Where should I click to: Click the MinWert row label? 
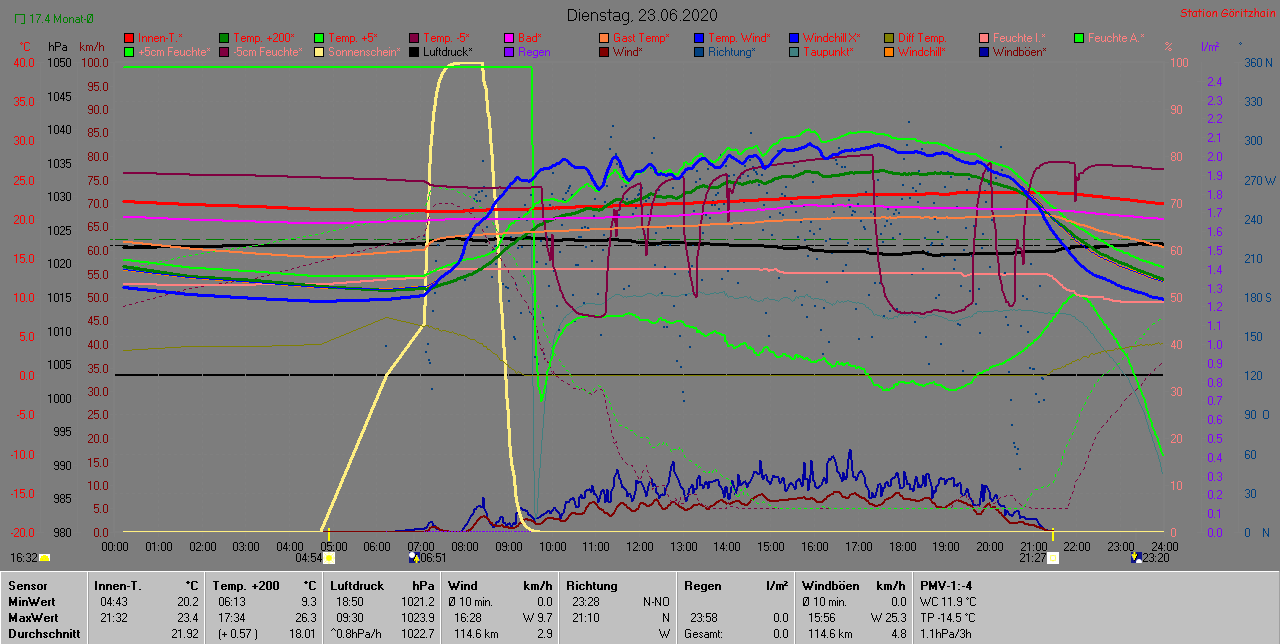pyautogui.click(x=30, y=602)
